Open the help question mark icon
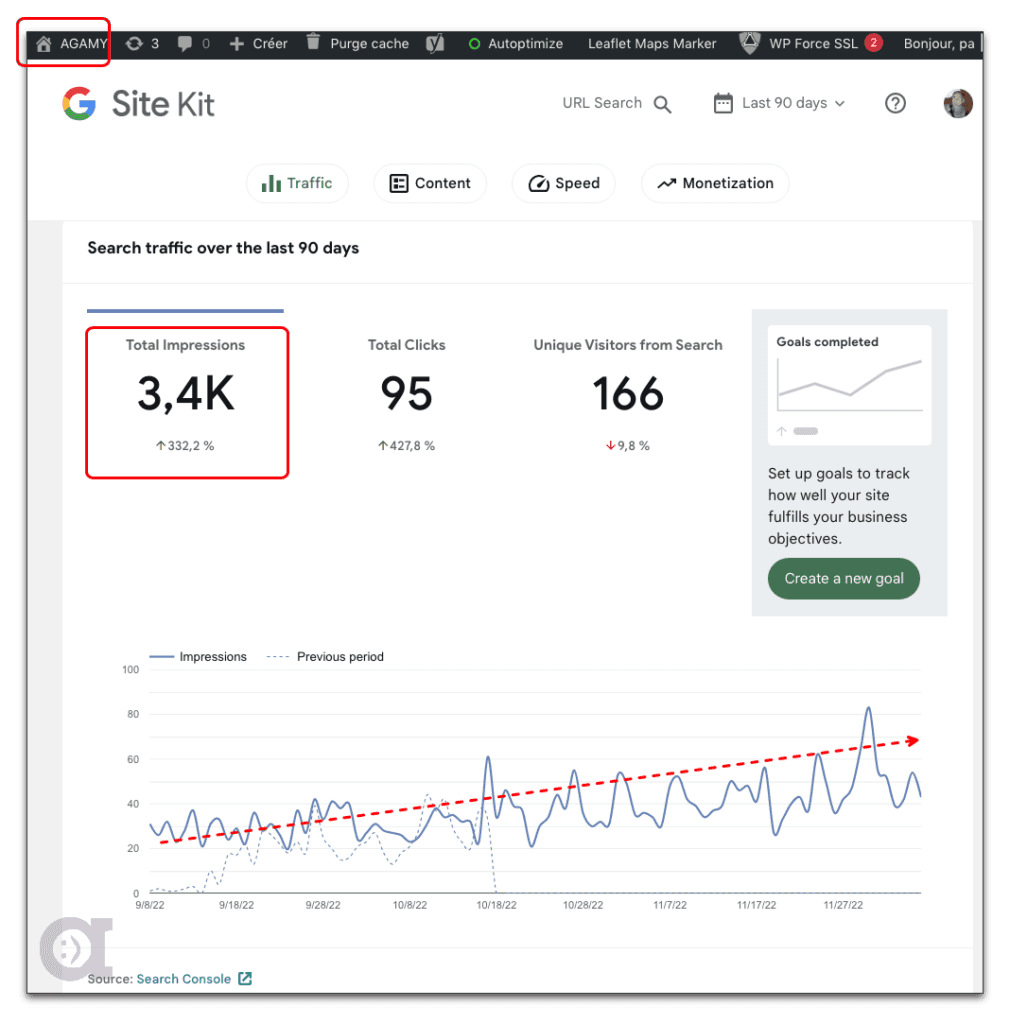Viewport: 1010px width, 1024px height. 895,103
